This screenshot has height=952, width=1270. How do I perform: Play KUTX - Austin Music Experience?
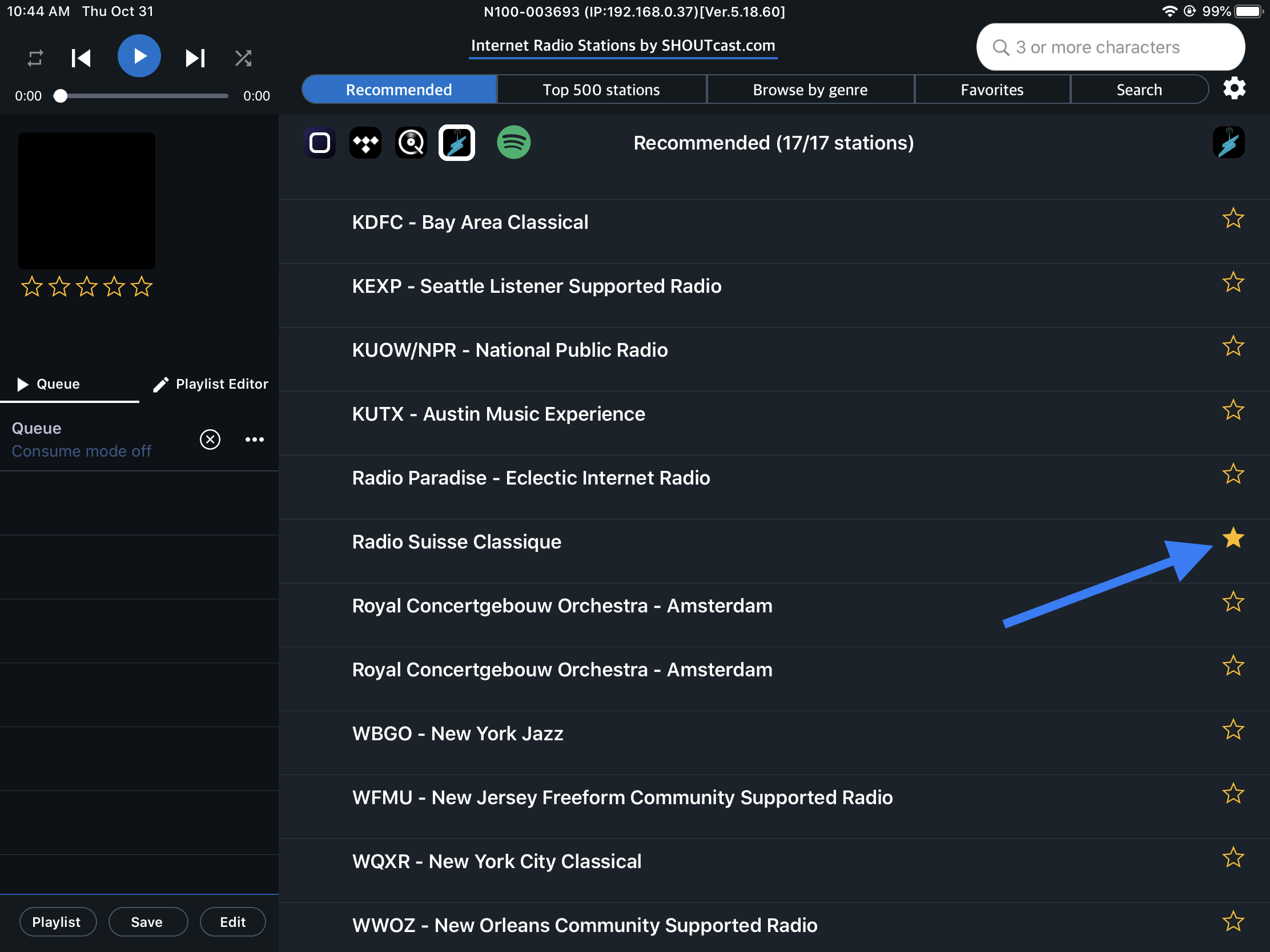[774, 423]
